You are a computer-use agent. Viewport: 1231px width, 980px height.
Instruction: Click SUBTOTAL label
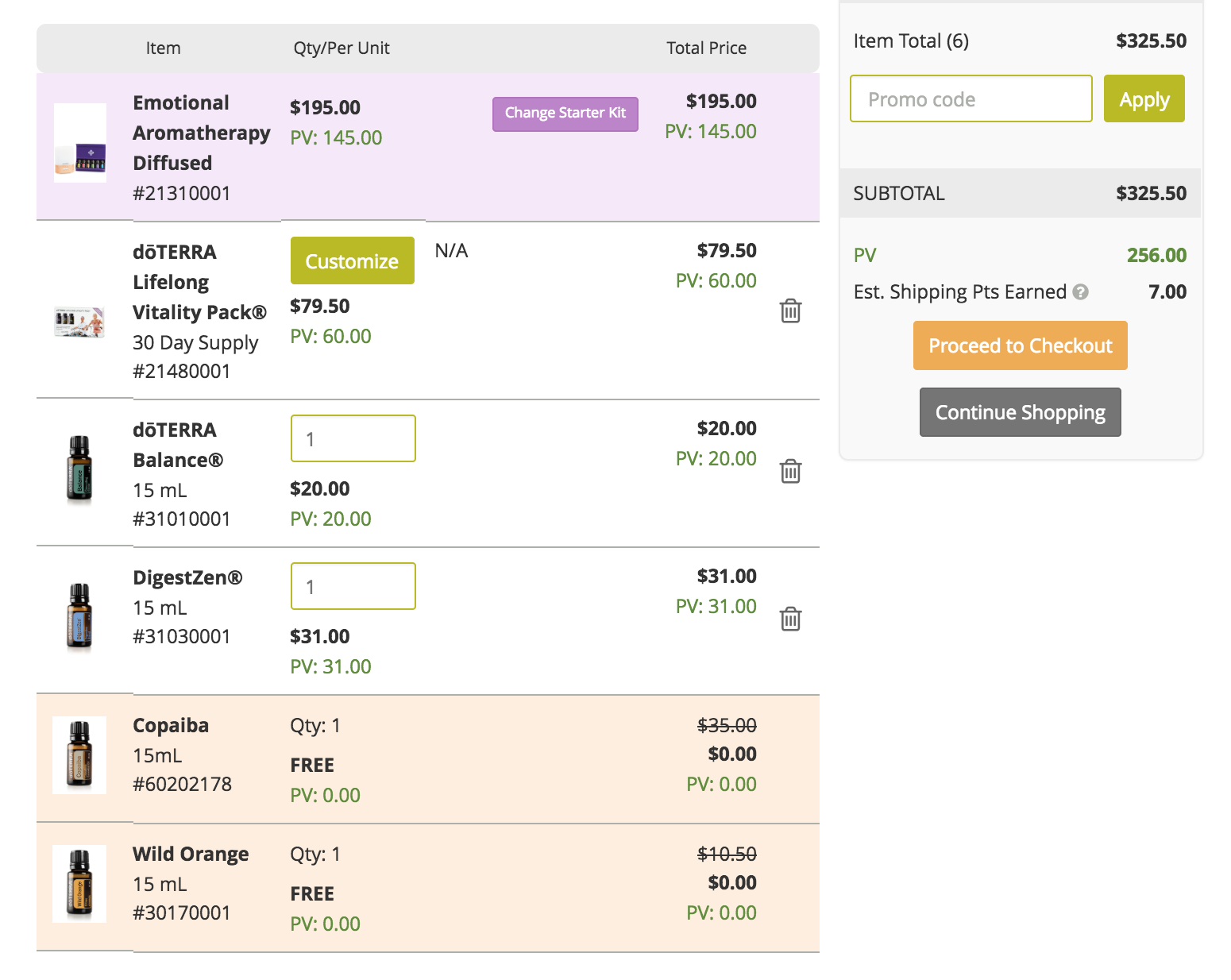[899, 193]
